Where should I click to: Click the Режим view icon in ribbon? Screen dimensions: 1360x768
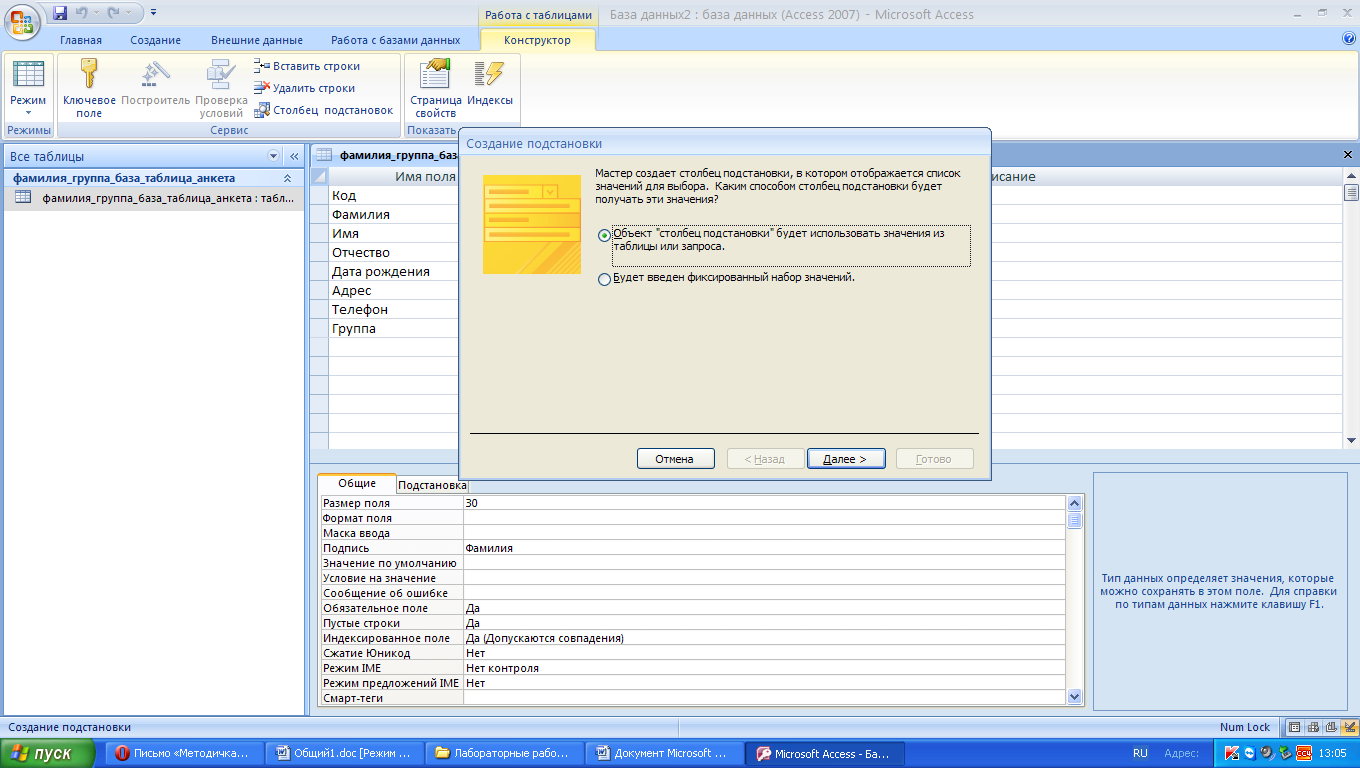28,75
